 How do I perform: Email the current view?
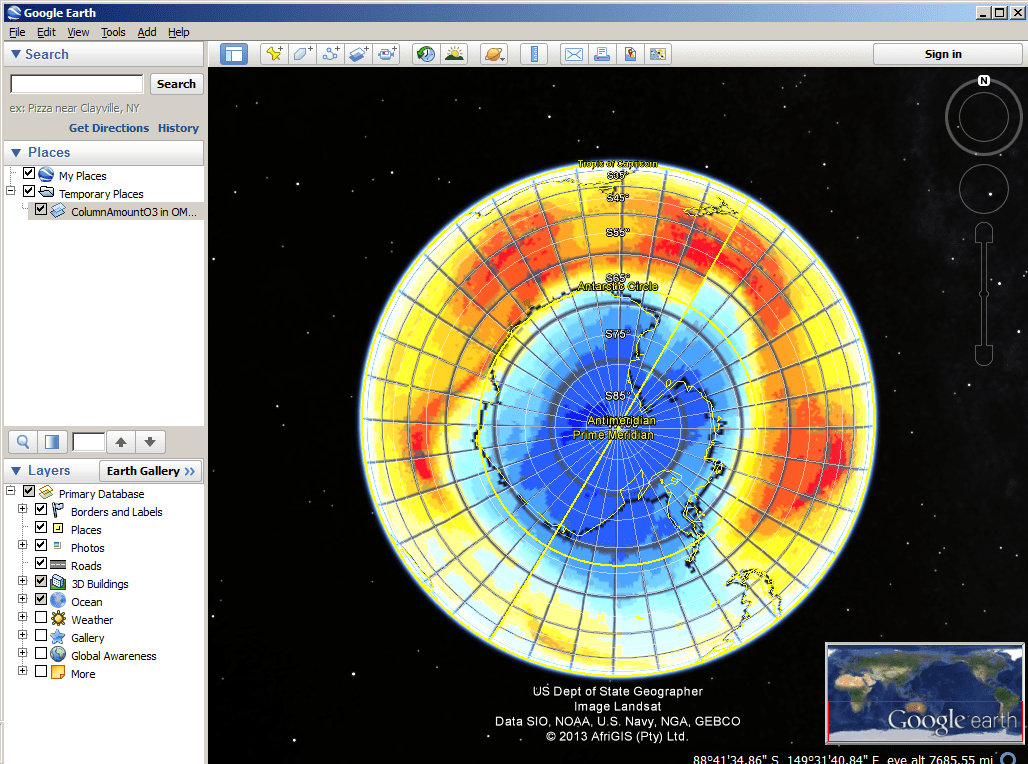pos(573,53)
